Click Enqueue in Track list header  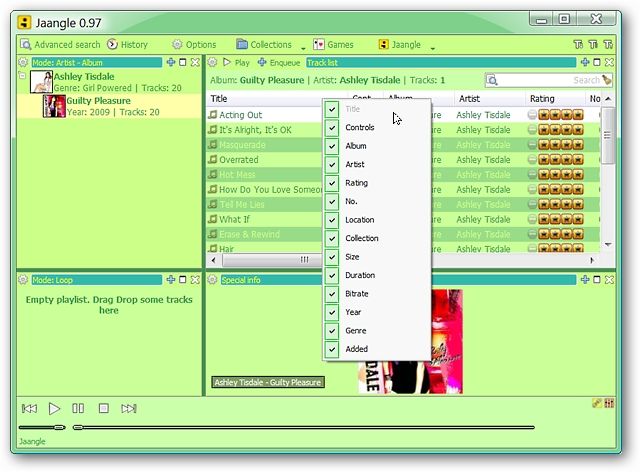click(x=279, y=62)
